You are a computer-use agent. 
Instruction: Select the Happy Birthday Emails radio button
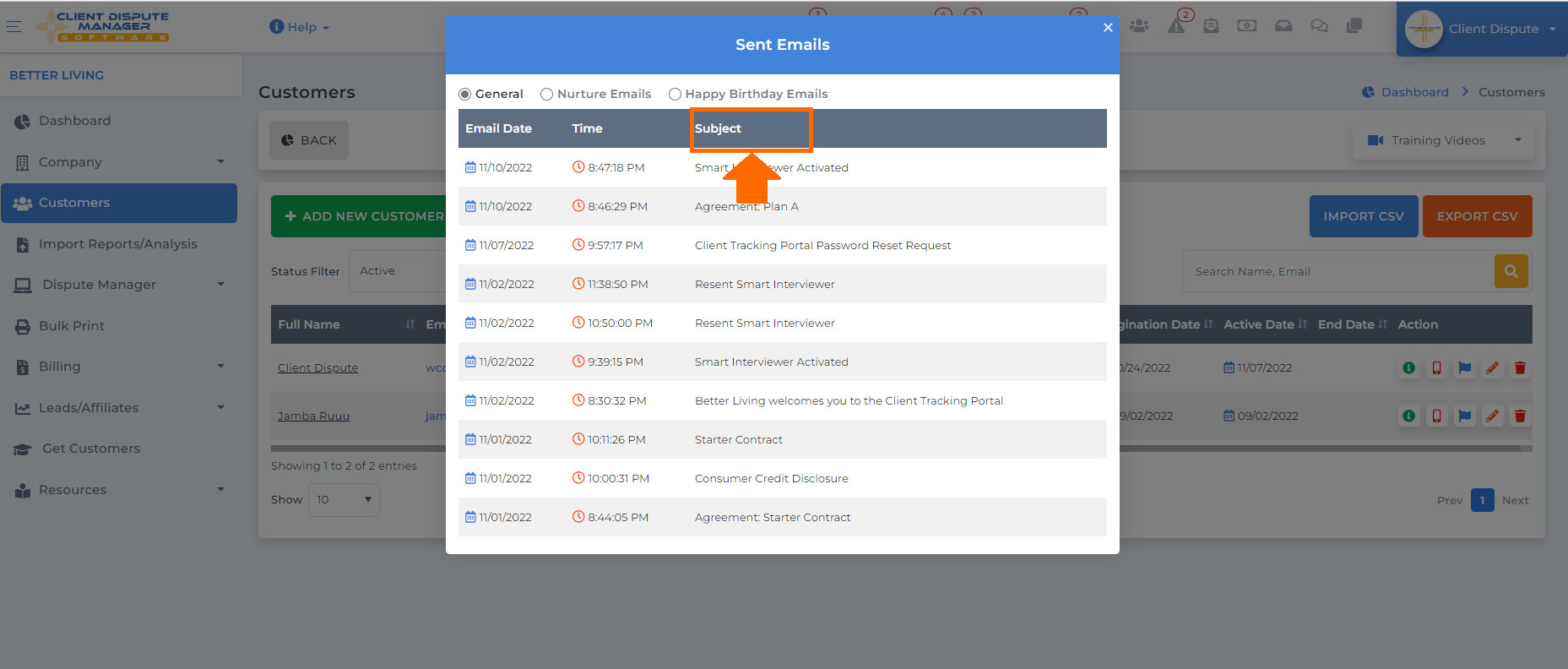click(675, 94)
